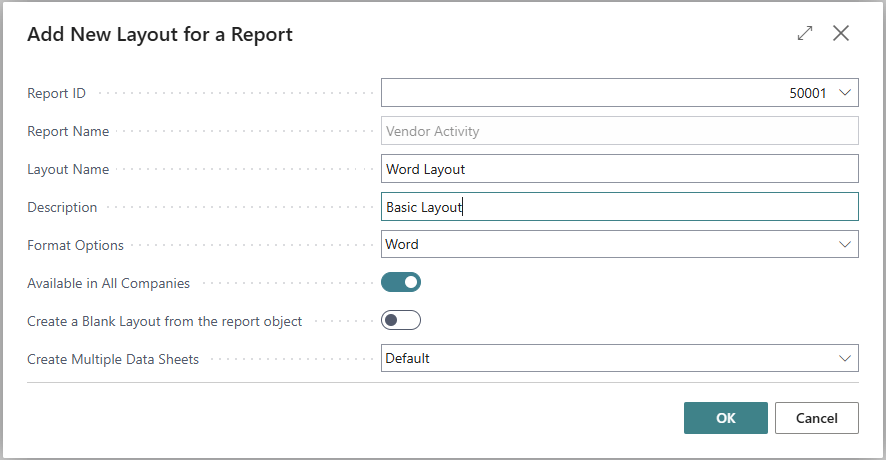
Task: Expand the dialog to full screen
Action: click(805, 34)
